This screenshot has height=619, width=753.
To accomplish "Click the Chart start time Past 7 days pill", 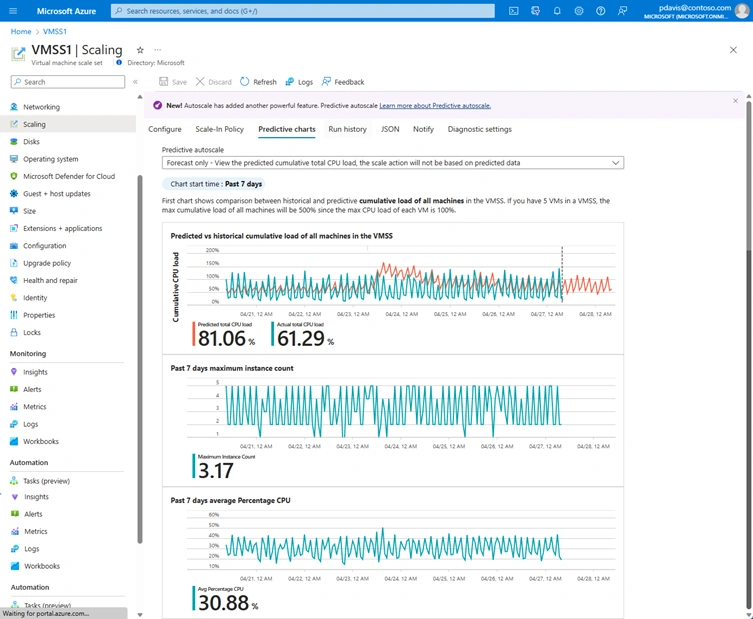I will click(214, 184).
